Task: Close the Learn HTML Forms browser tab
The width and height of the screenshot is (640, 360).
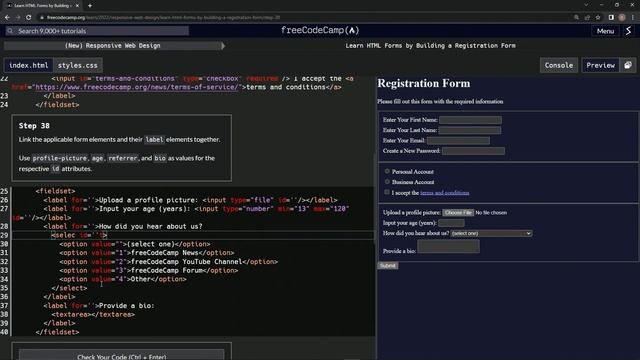Action: [x=77, y=6]
